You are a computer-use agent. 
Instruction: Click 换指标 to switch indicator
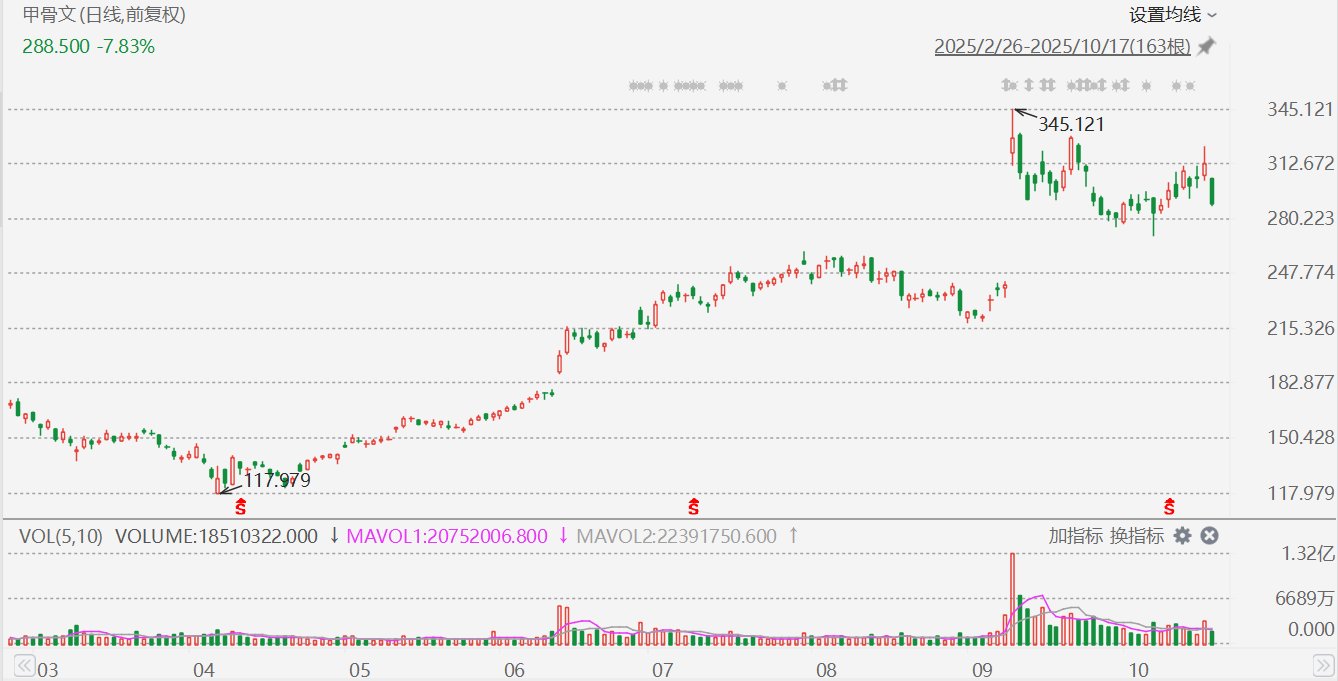[x=1136, y=536]
